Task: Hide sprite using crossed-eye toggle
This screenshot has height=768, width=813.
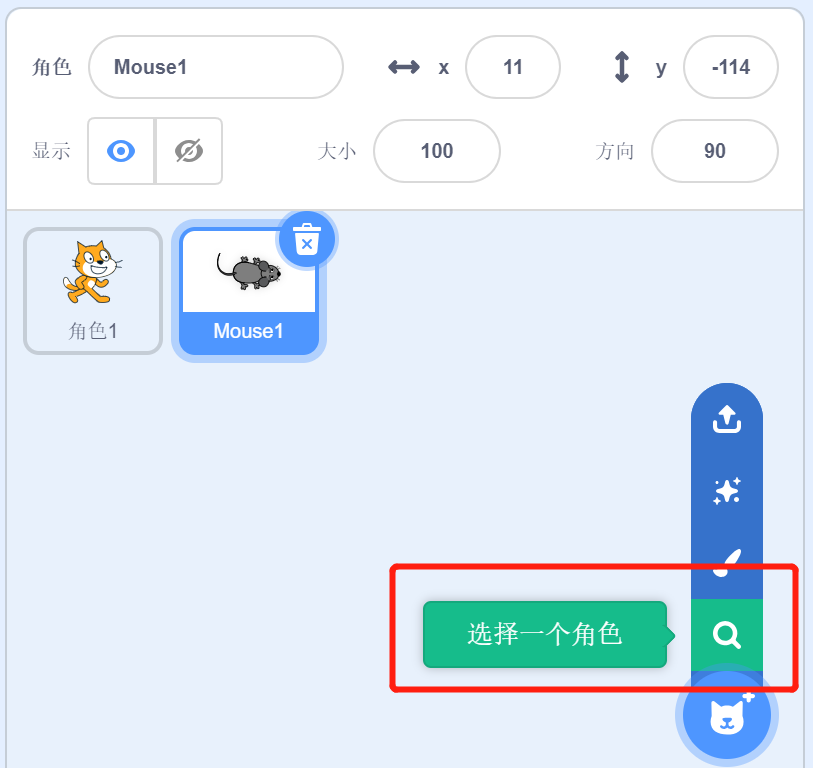Action: [x=189, y=151]
